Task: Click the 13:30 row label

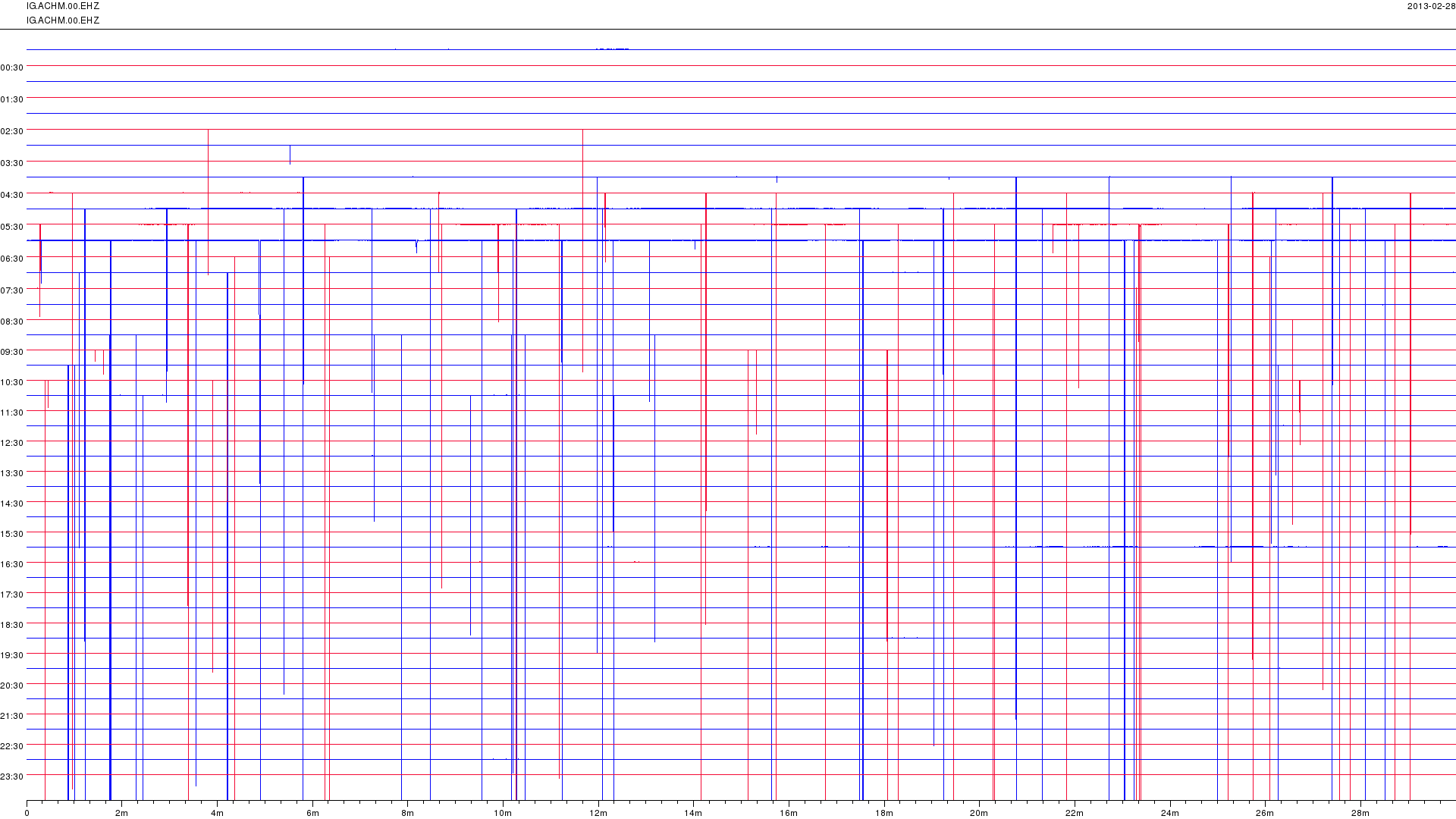Action: 12,473
